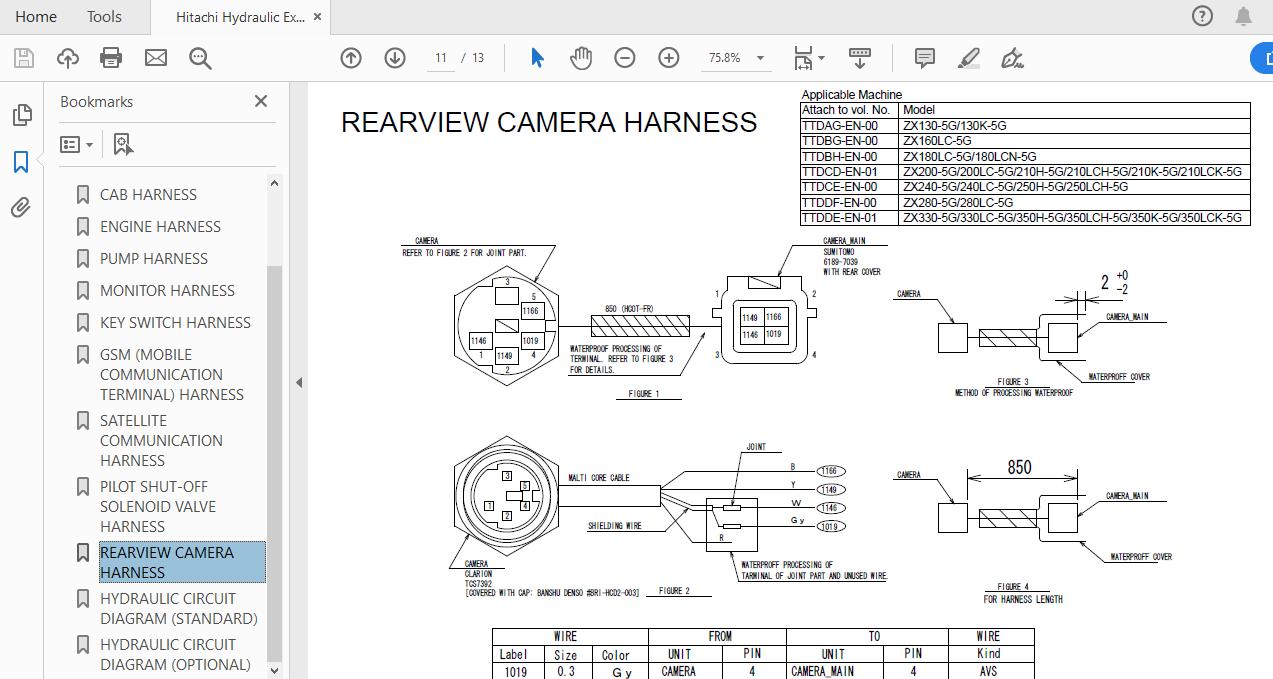The image size is (1273, 679).
Task: Open HYDRAULIC CIRCUIT DIAGRAM (OPTIONAL) bookmark
Action: point(175,654)
